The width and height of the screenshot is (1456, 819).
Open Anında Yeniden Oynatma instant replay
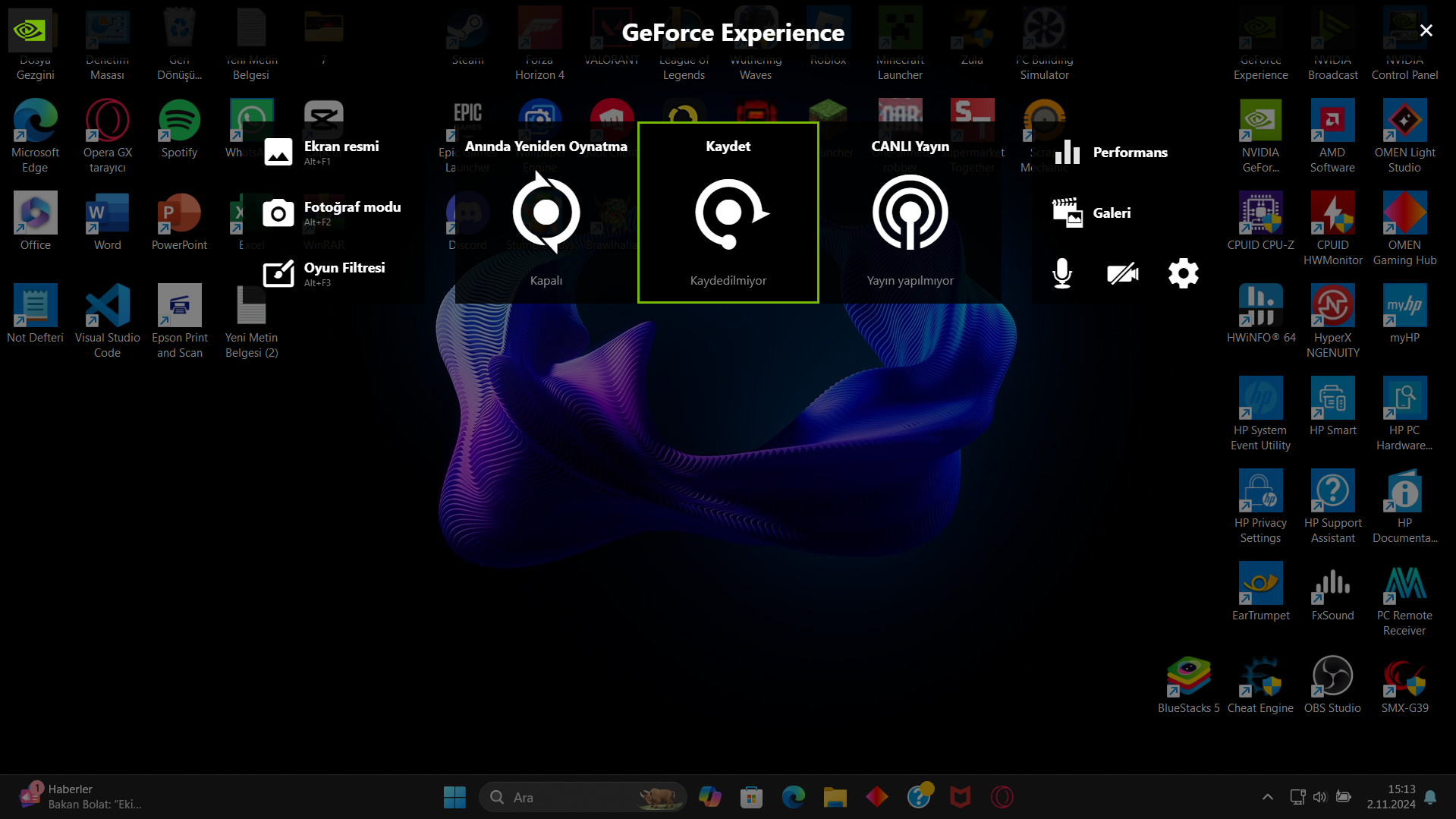pos(546,213)
